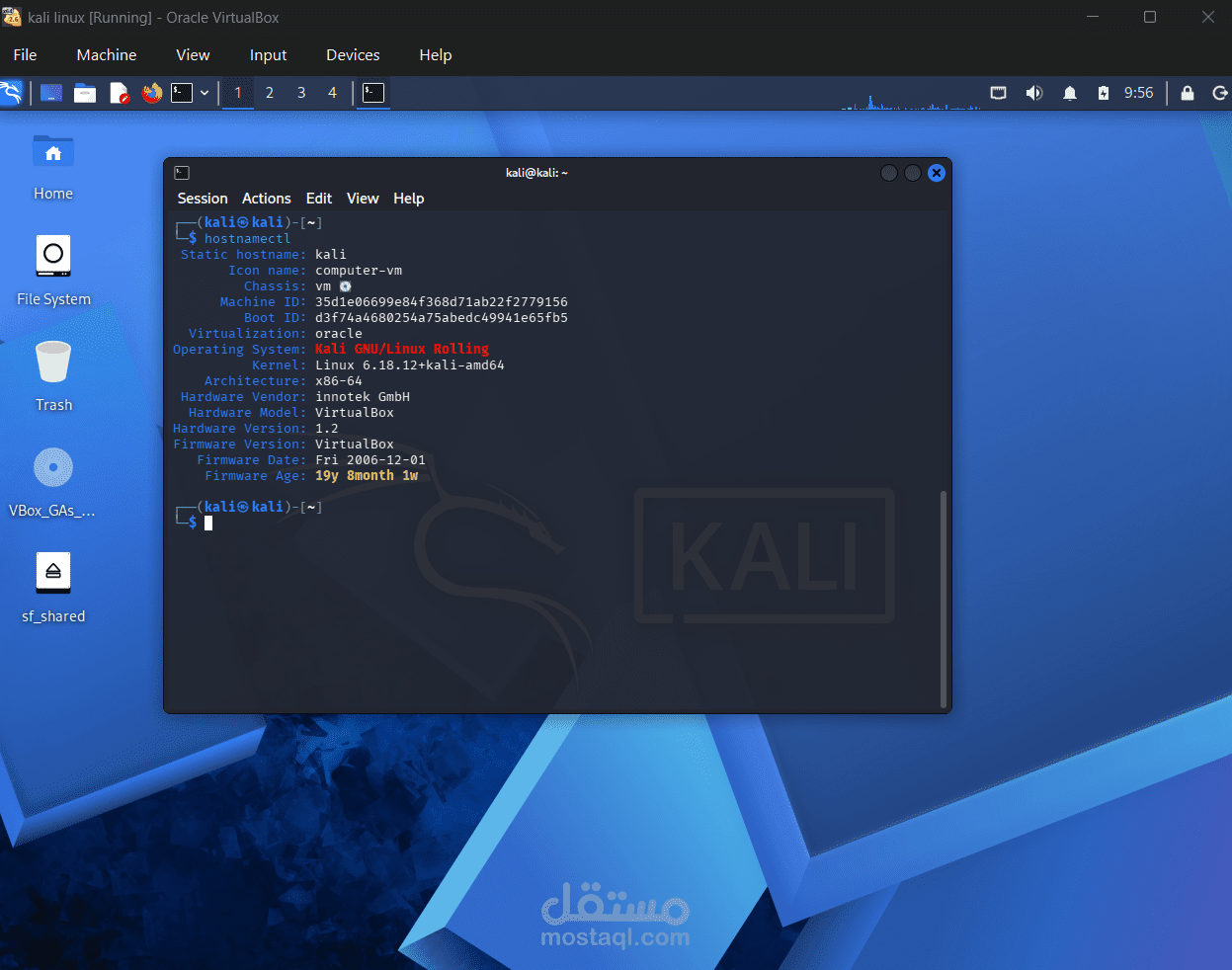This screenshot has height=970, width=1232.
Task: Click Boot ID value 'd3f74a4680254a75abedc49941e65fb5'
Action: (x=442, y=318)
